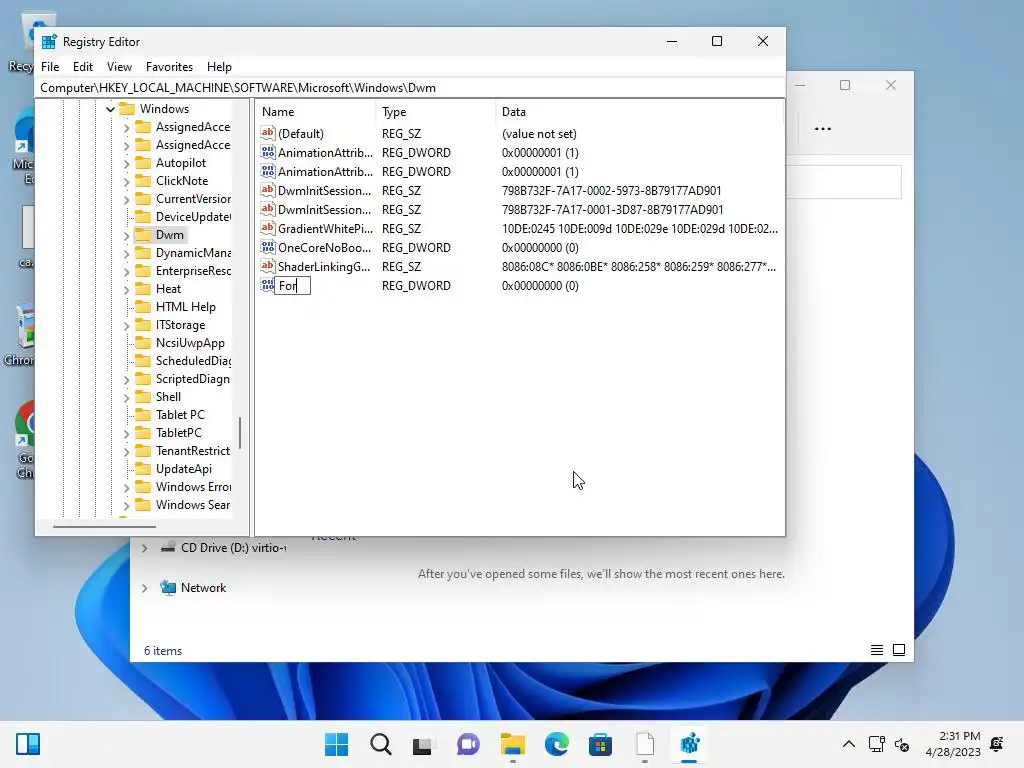
Task: Select the HTML Help folder icon
Action: pyautogui.click(x=143, y=306)
